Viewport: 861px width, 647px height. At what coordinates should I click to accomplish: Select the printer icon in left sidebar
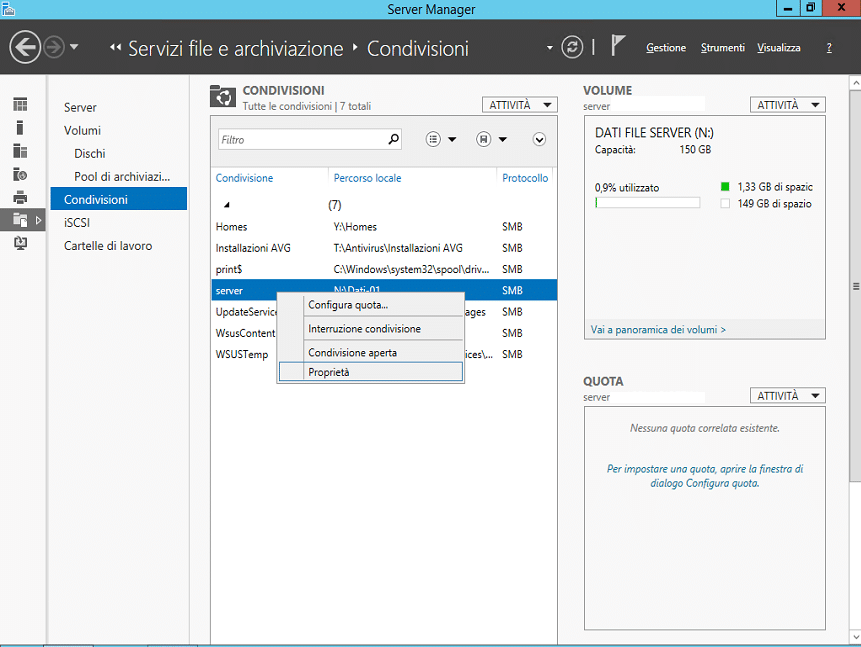pyautogui.click(x=20, y=197)
